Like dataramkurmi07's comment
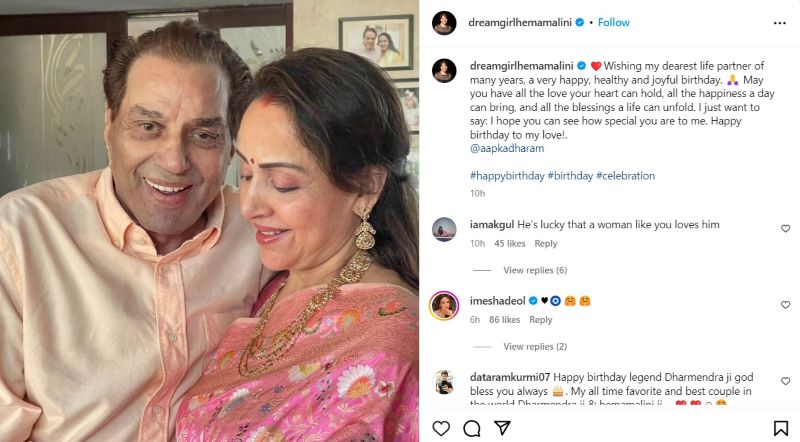This screenshot has width=800, height=442. click(785, 380)
